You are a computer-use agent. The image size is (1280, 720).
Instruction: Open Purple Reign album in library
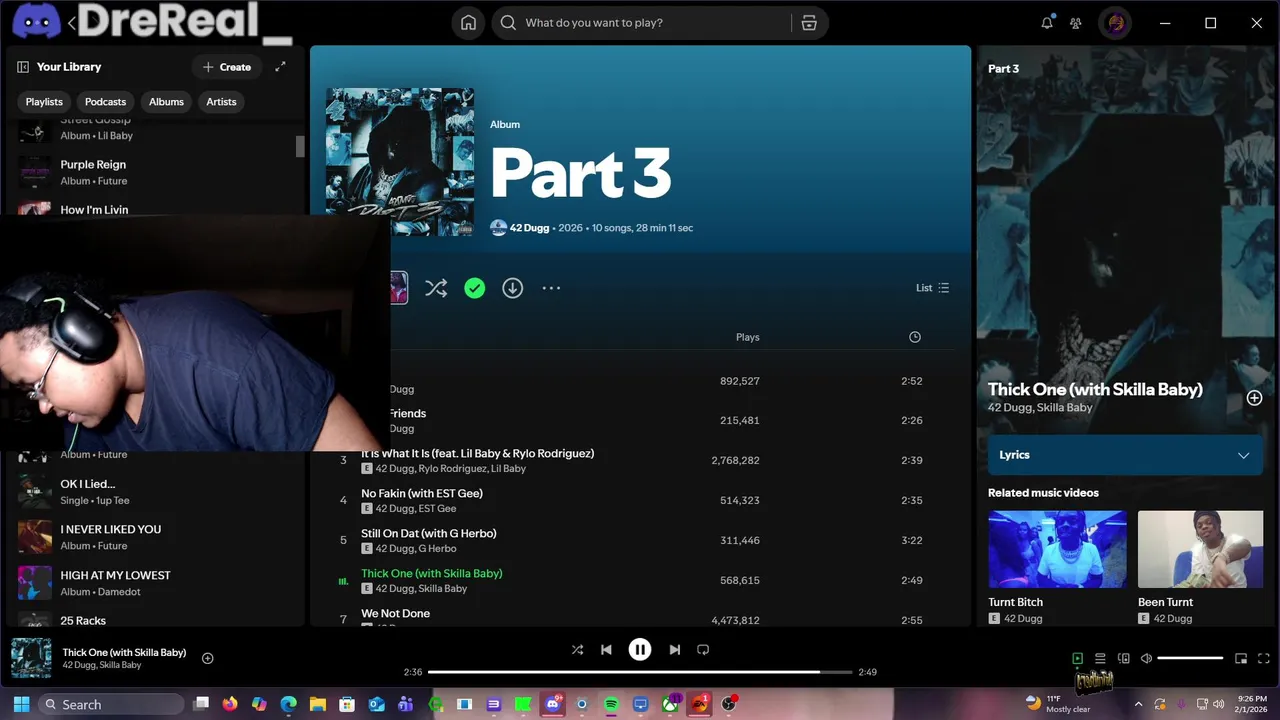155,172
